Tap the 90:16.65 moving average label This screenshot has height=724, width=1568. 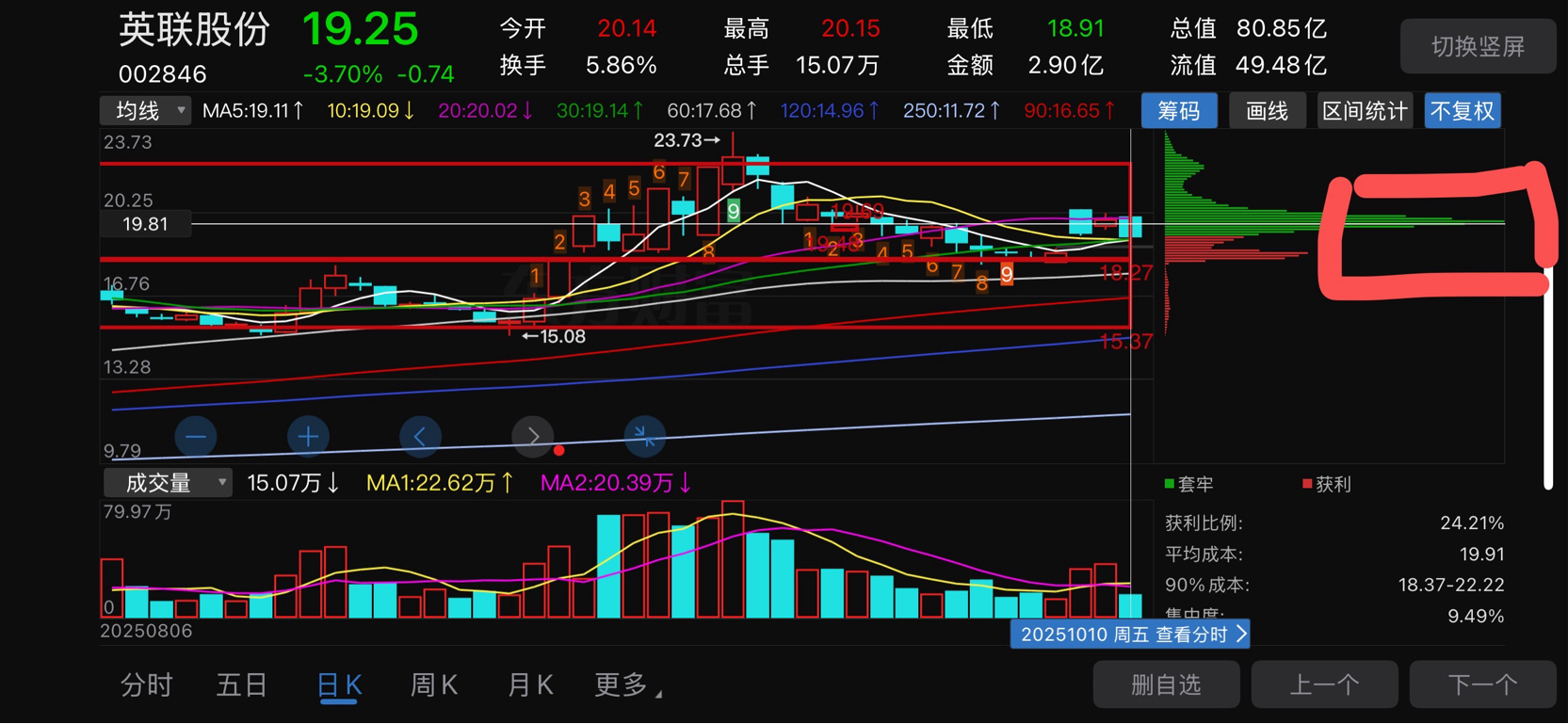1070,111
